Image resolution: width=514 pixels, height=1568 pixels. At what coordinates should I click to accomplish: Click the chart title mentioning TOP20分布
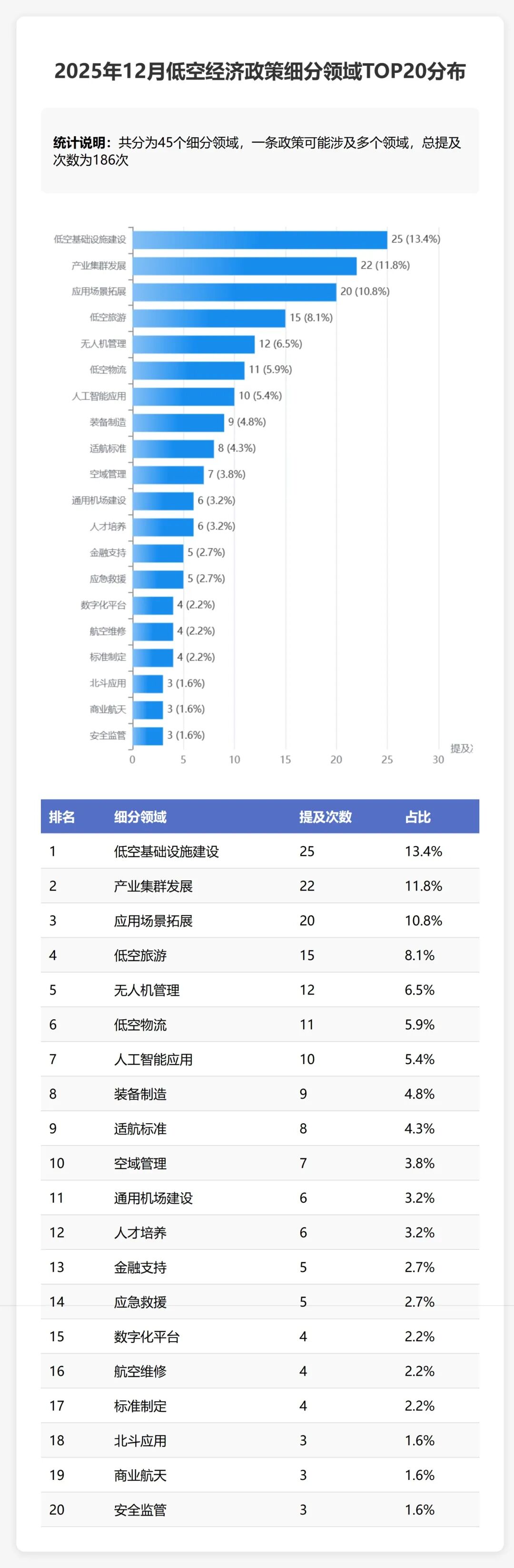point(260,71)
